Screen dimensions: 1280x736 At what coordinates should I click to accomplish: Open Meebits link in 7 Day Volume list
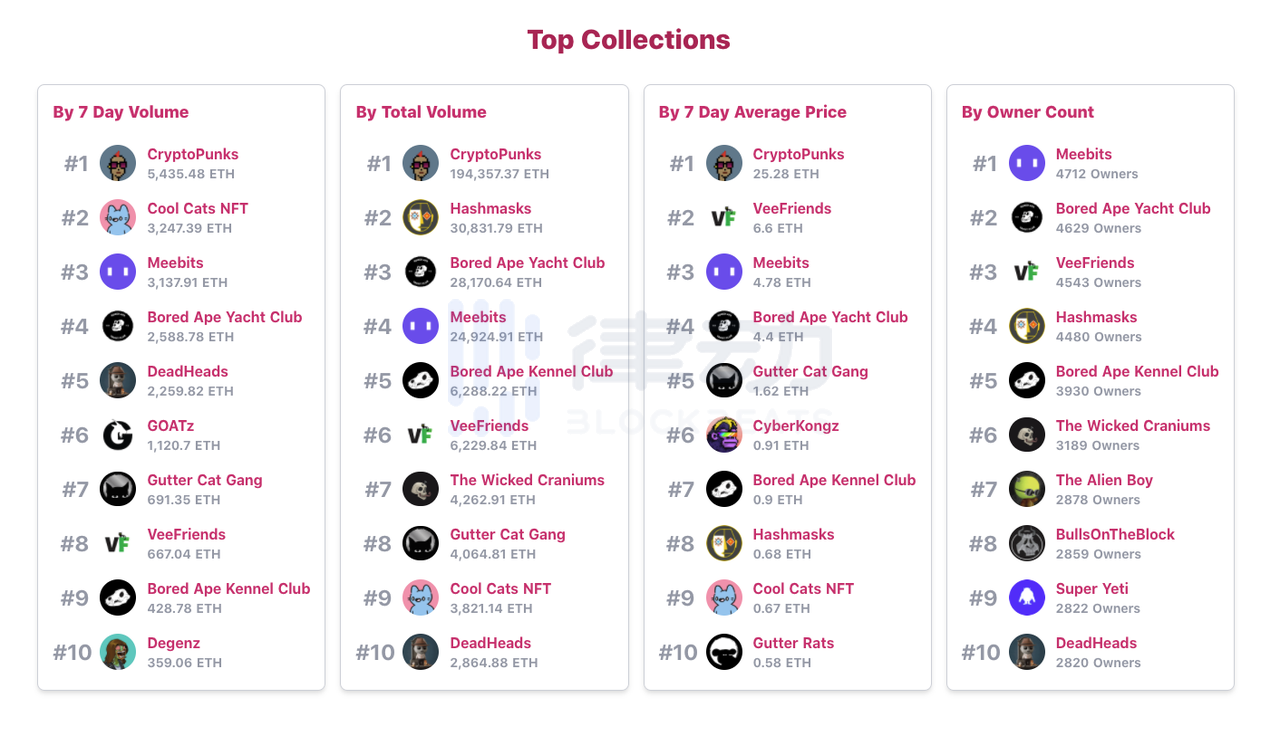pyautogui.click(x=175, y=263)
